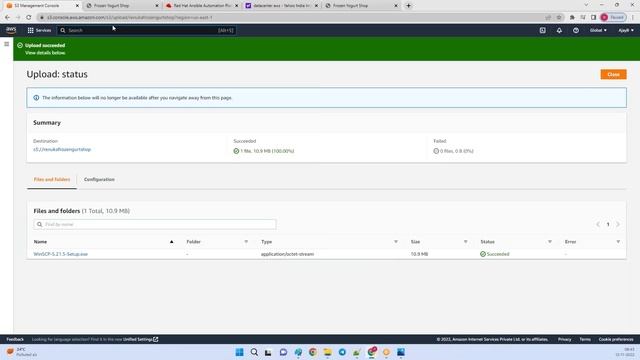Viewport: 640px width, 360px height.
Task: Open the help question-mark icon
Action: pyautogui.click(x=576, y=30)
